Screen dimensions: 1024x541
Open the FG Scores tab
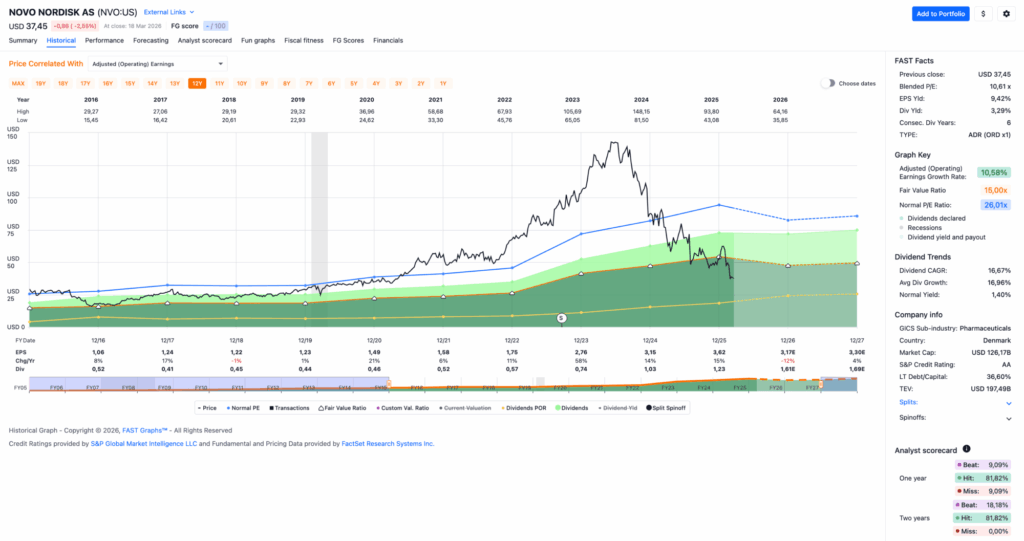[348, 41]
